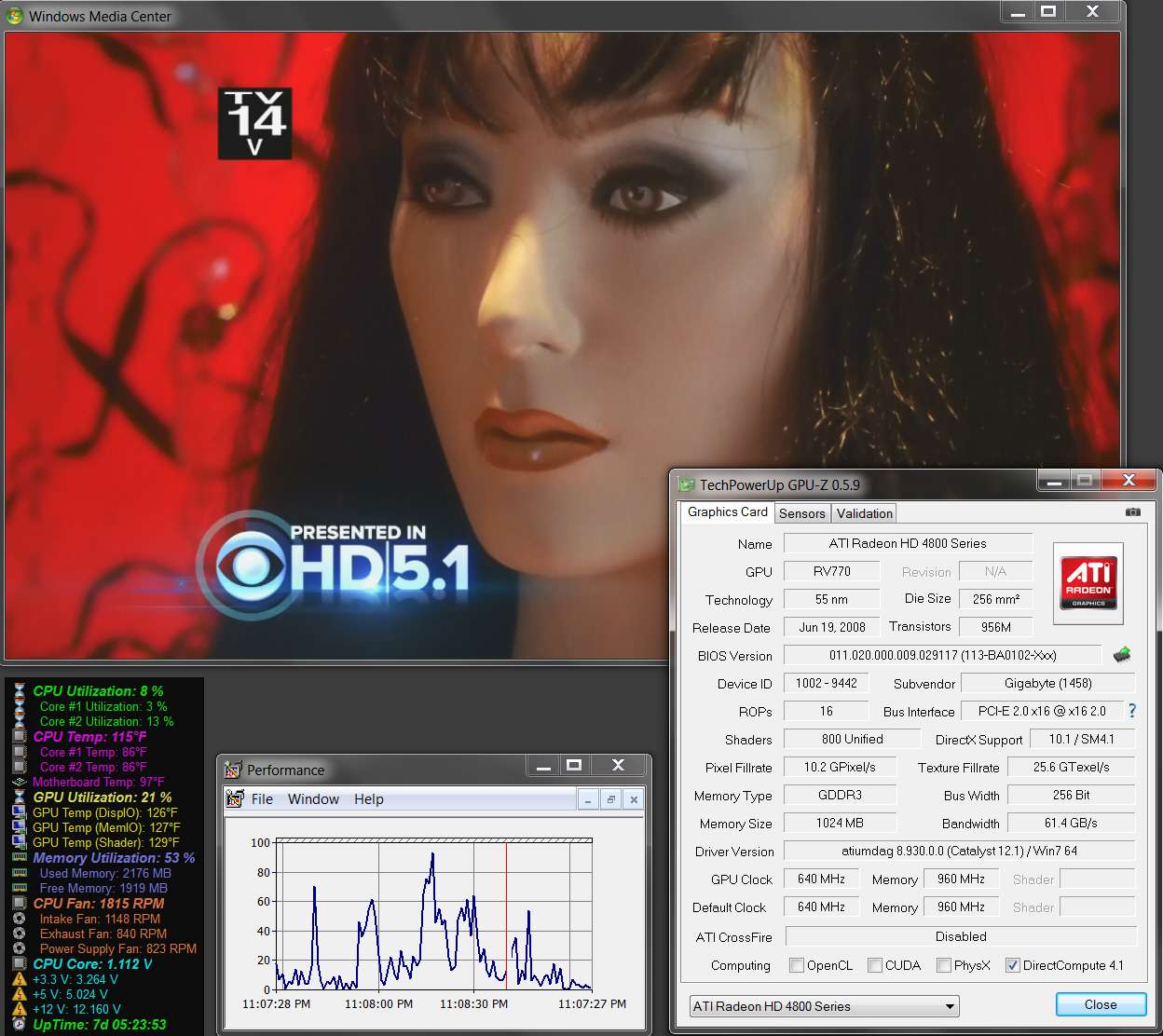The height and width of the screenshot is (1036, 1163).
Task: Click the Device ID field 1002 - 9442
Action: click(826, 683)
